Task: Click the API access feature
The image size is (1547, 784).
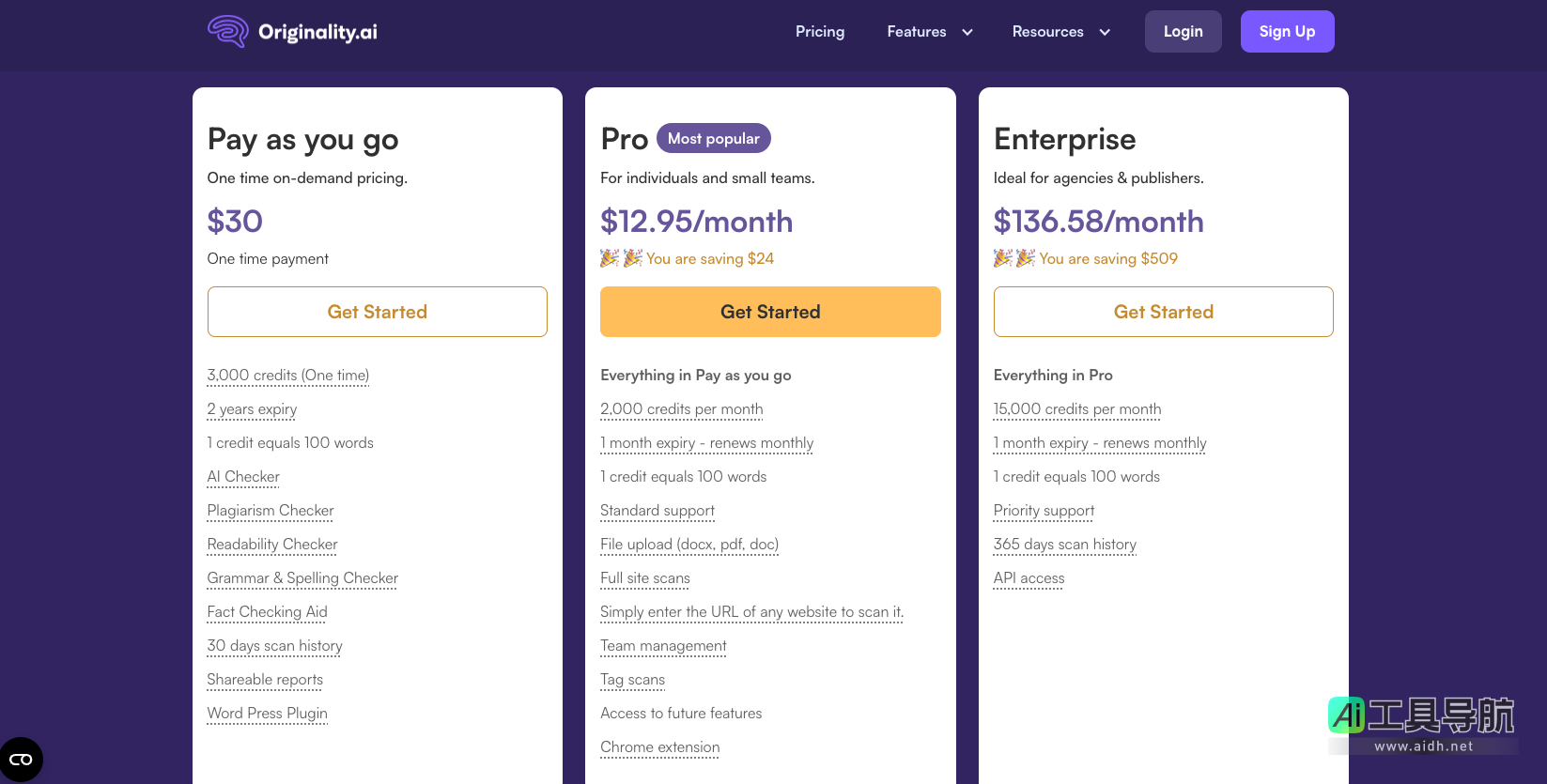Action: 1029,578
